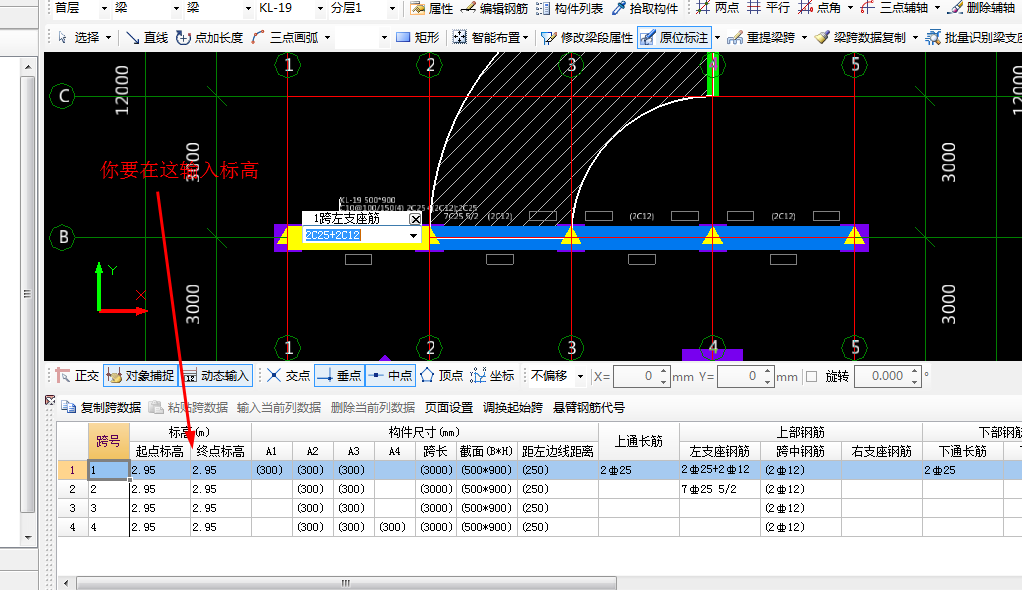The image size is (1022, 590).
Task: Open 编辑钢筋 rebar editor
Action: (494, 8)
